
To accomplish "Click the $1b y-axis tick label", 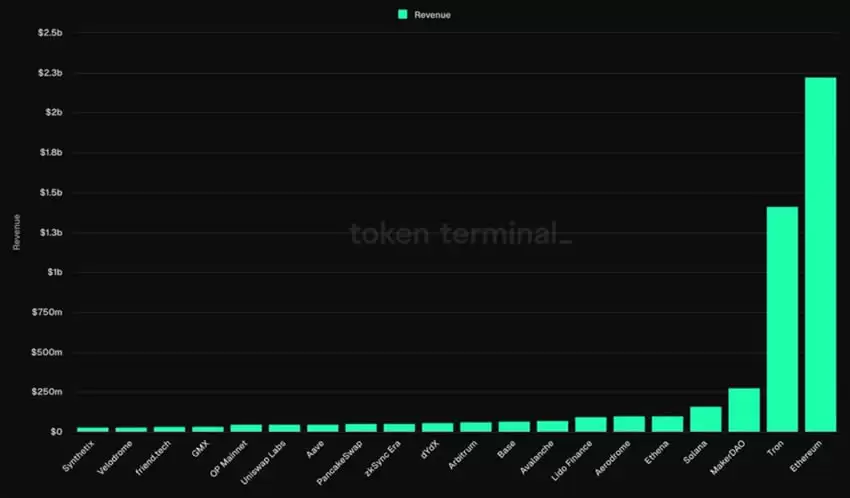I will 56,272.
